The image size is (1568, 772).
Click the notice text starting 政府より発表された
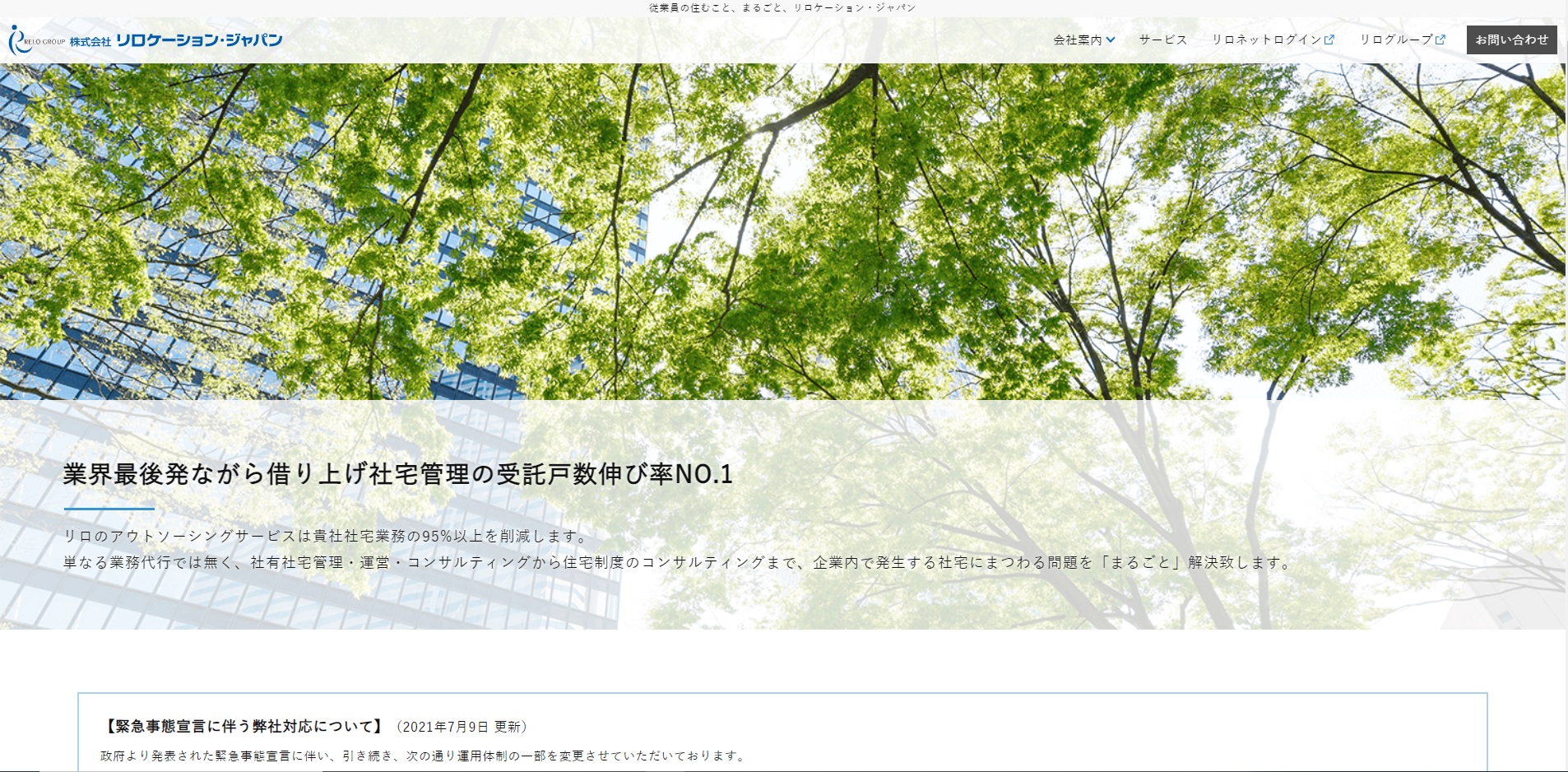coord(423,756)
